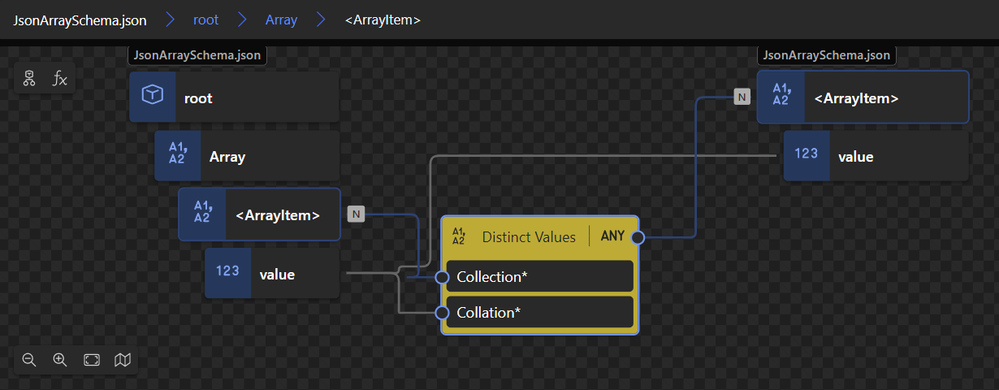Open the schema tree view icon
The image size is (999, 390).
[29, 78]
